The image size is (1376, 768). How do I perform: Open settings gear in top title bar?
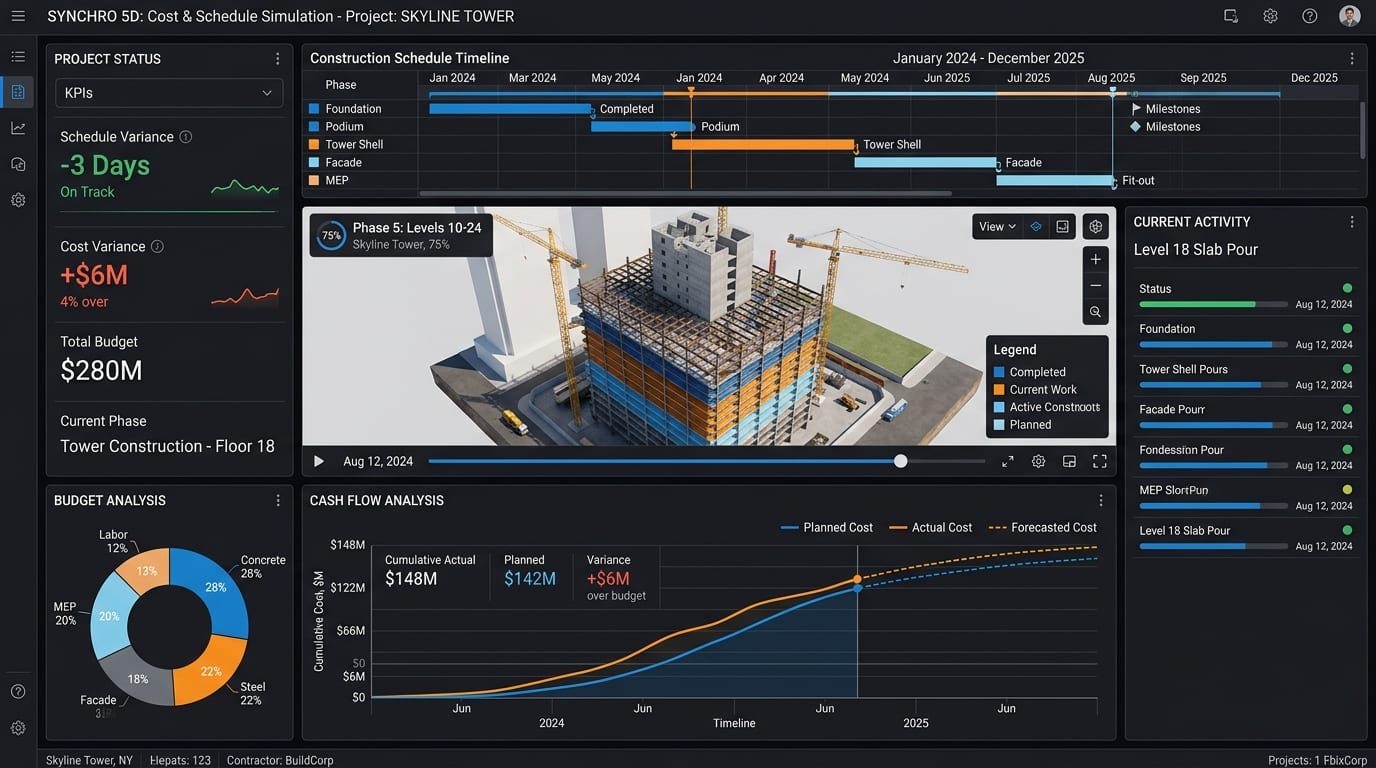coord(1270,16)
